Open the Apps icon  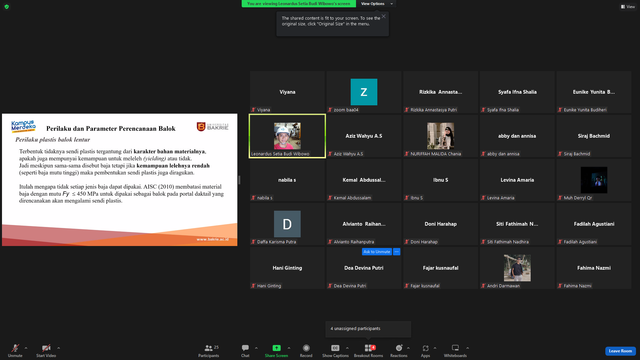pos(425,348)
